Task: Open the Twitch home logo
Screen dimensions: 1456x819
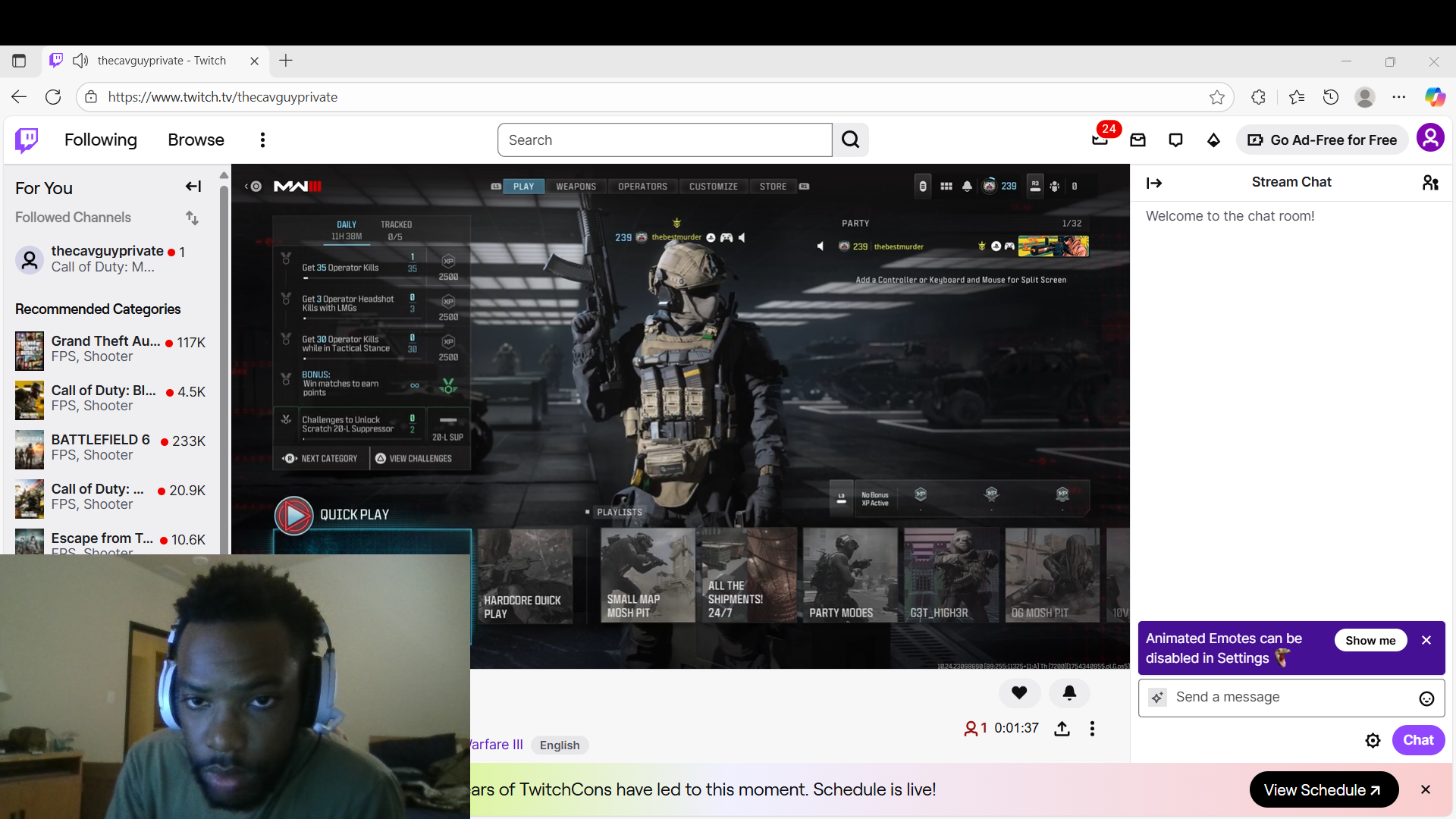Action: (27, 140)
